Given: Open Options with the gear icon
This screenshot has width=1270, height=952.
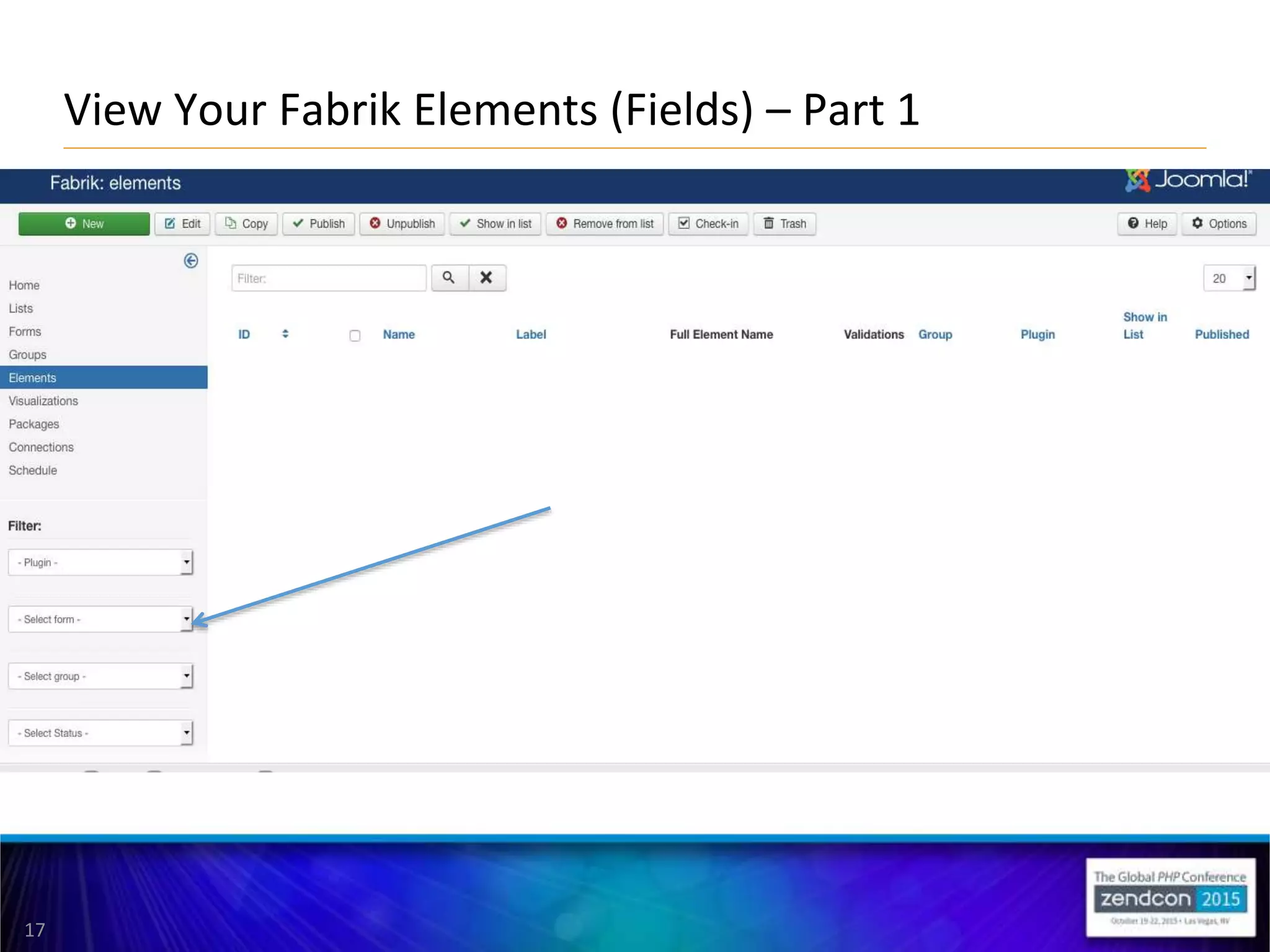Looking at the screenshot, I should [x=1219, y=224].
